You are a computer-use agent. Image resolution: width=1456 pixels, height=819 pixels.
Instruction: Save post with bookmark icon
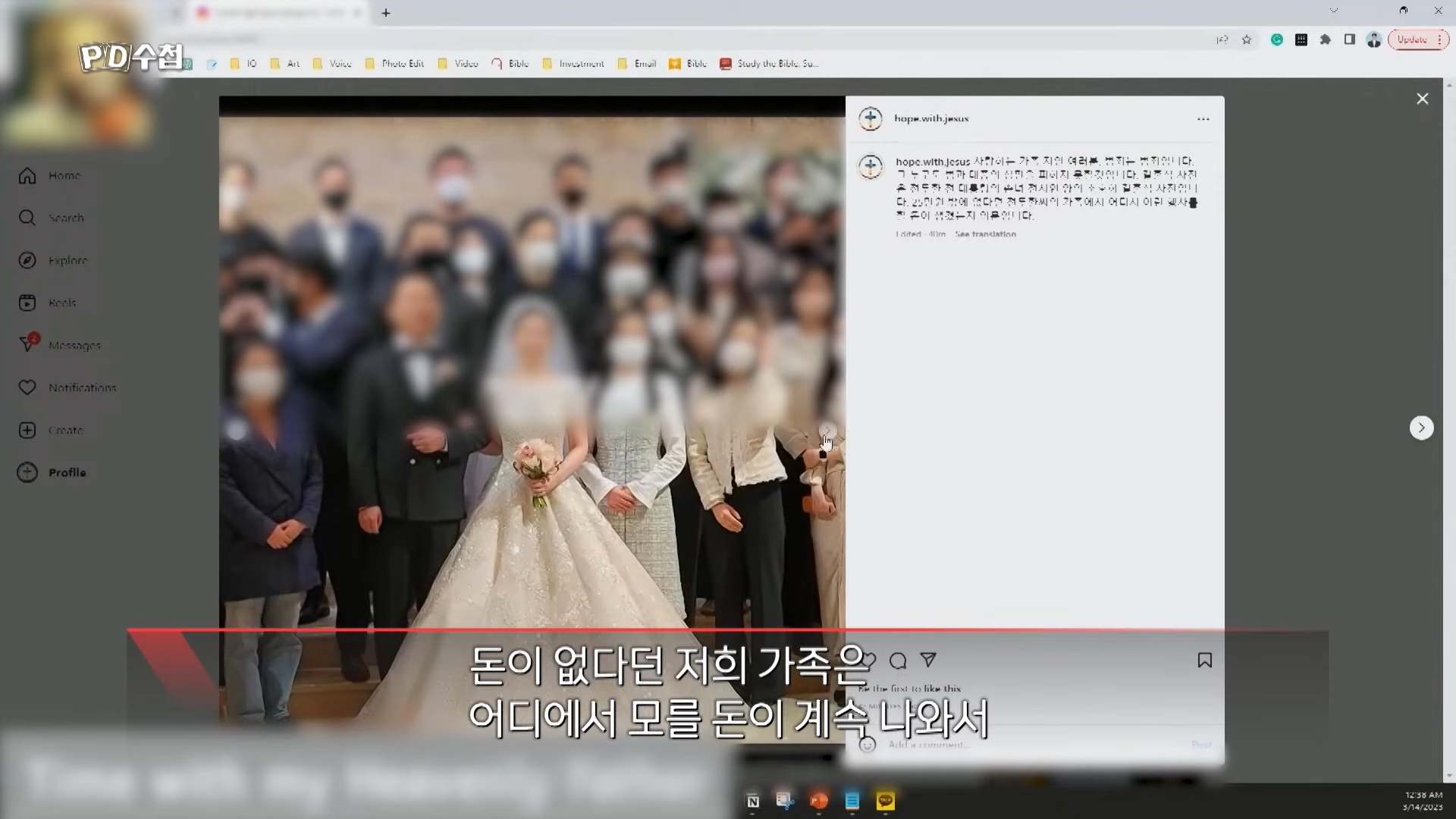[x=1205, y=661]
